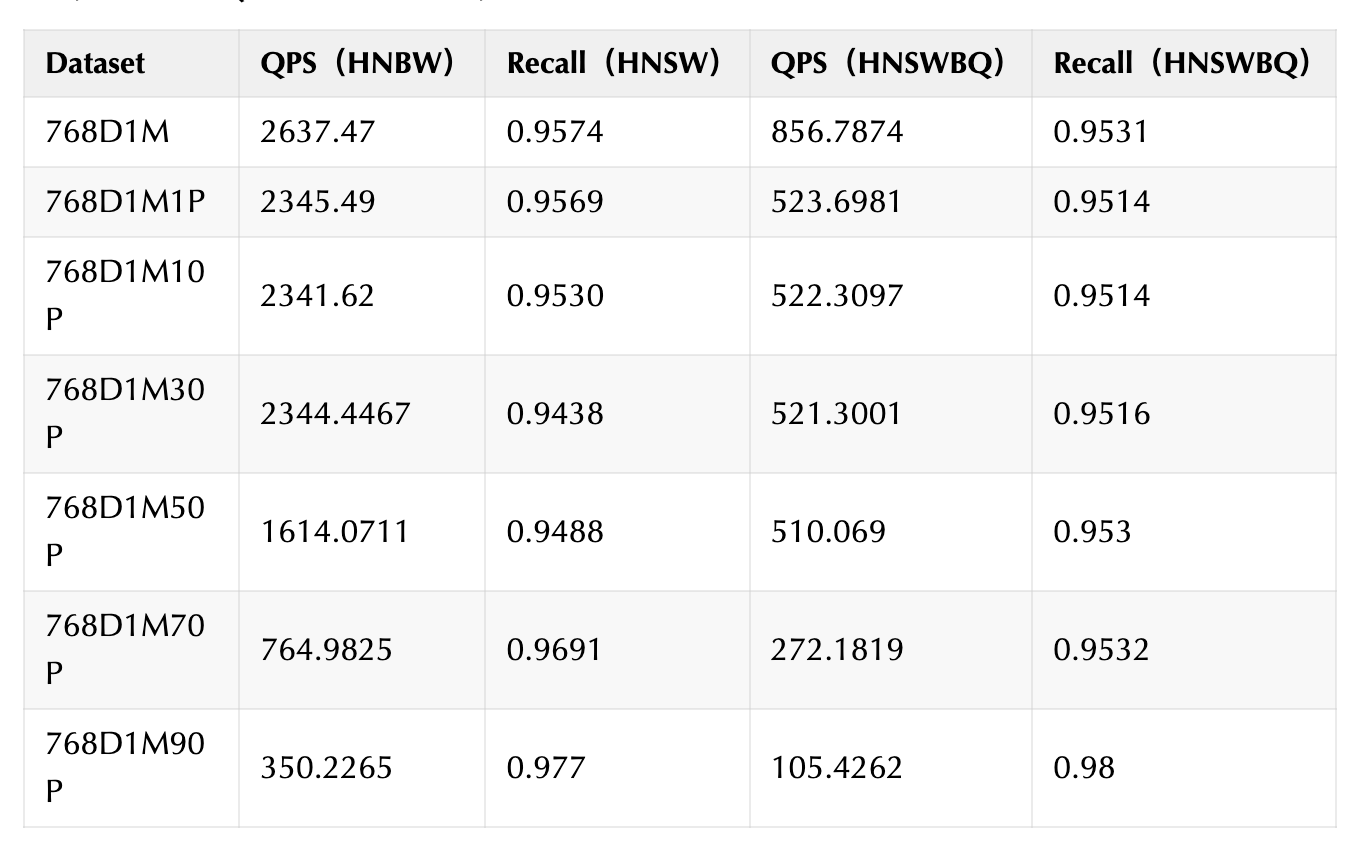Click the recall value 0.9569
Screen dimensions: 1362x848
point(555,202)
